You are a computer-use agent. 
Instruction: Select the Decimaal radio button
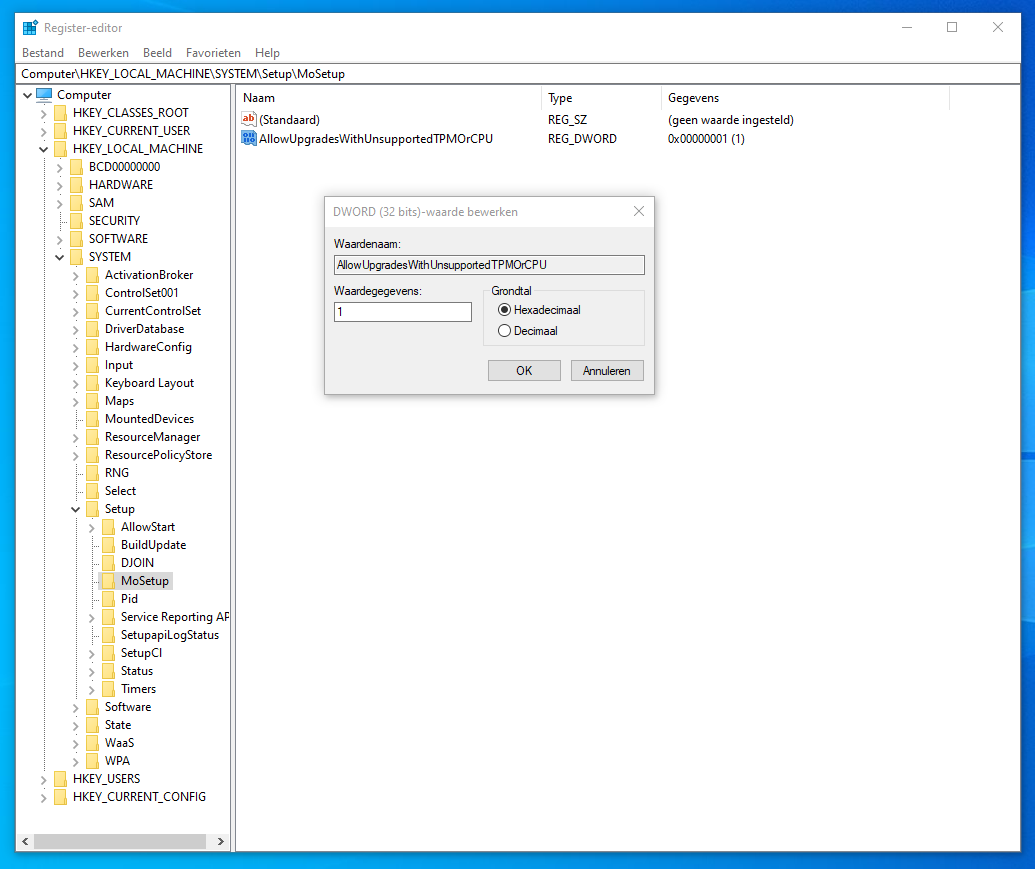click(504, 331)
